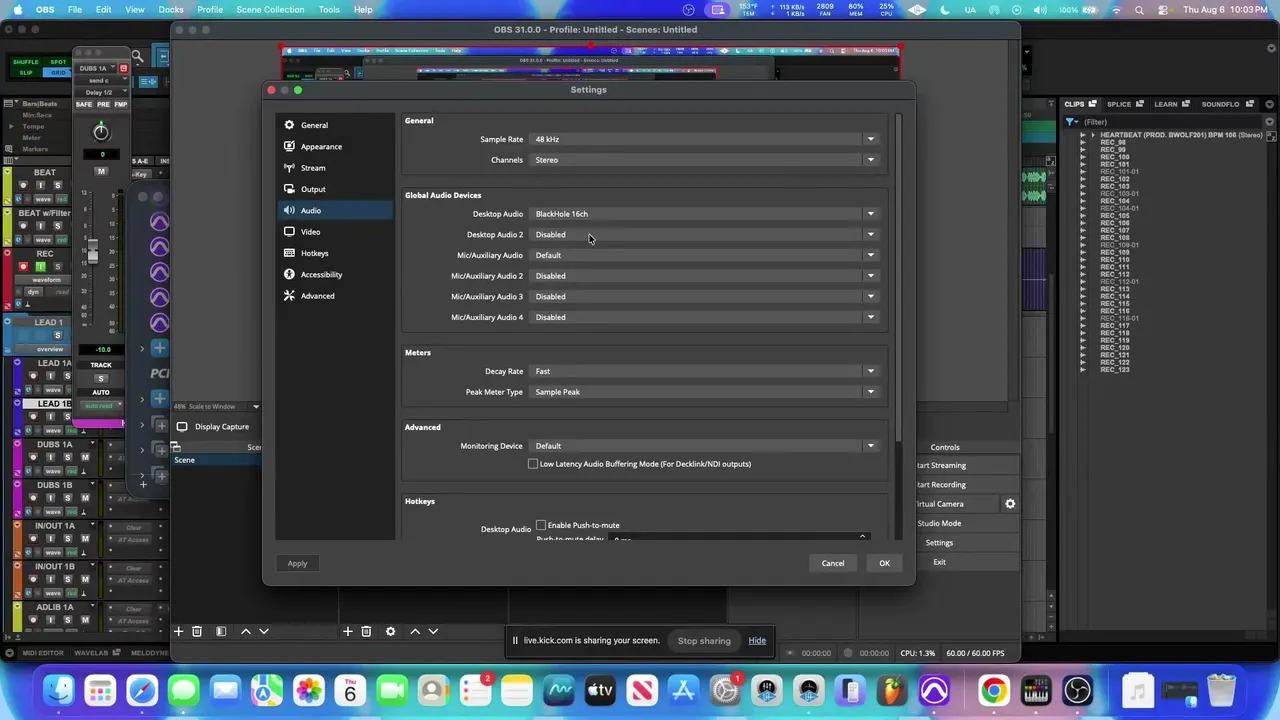The height and width of the screenshot is (720, 1280).
Task: Open the Docks menu
Action: (x=171, y=10)
